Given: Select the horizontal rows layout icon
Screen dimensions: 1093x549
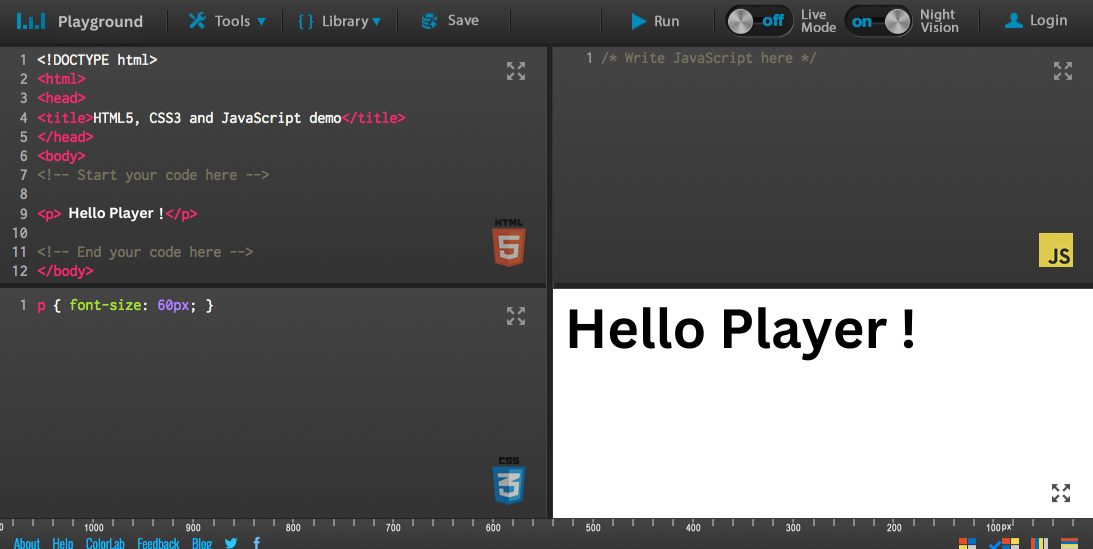Looking at the screenshot, I should [1069, 543].
